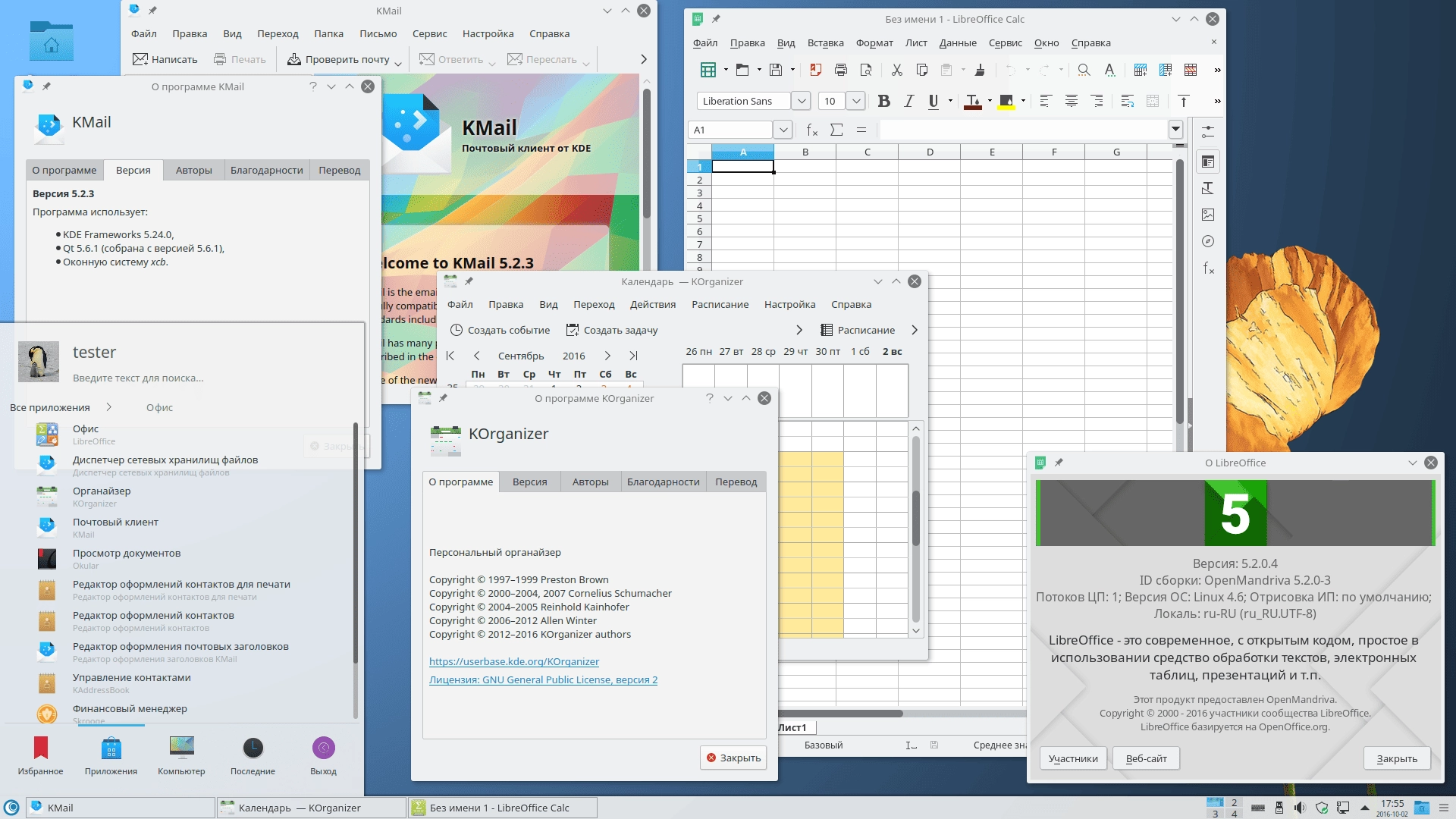The height and width of the screenshot is (819, 1456).
Task: Open the Function Wizard fx icon
Action: (x=811, y=130)
